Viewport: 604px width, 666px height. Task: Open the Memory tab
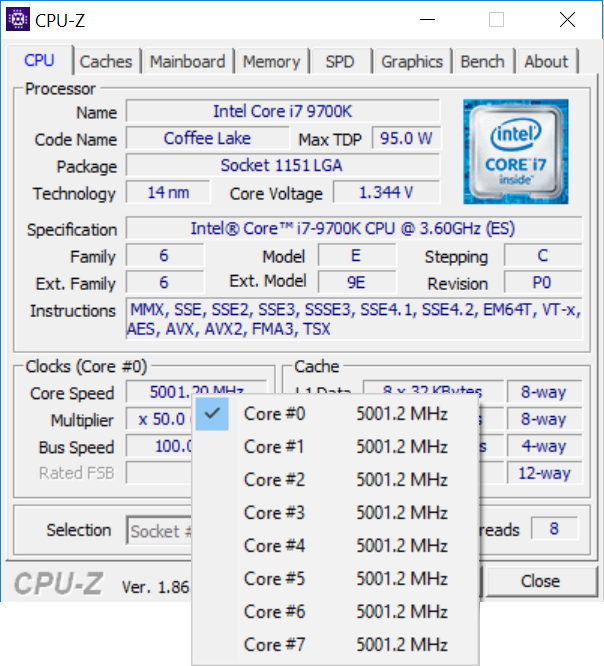coord(271,62)
